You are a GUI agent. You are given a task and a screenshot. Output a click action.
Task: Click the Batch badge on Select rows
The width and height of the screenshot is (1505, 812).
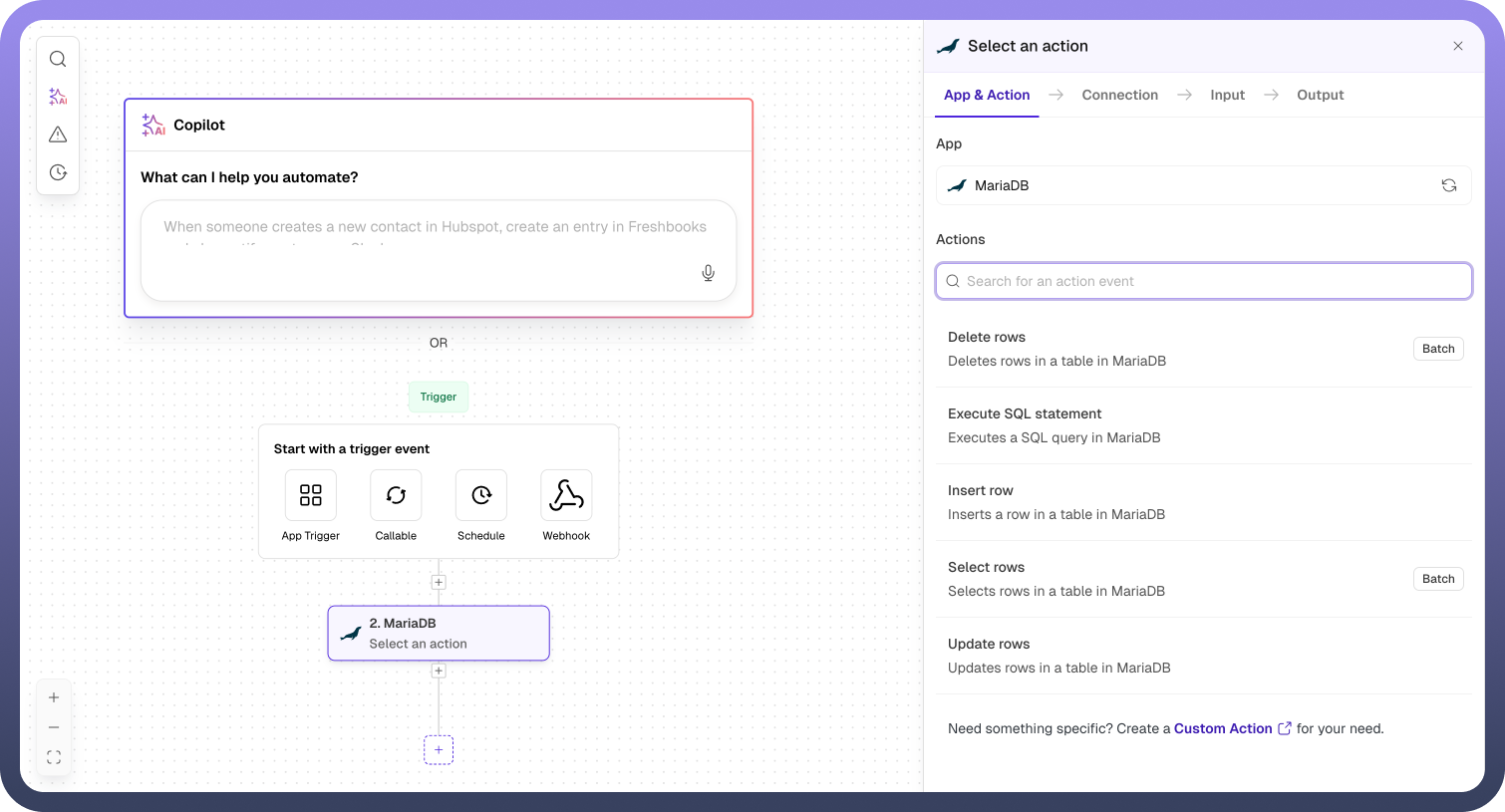coord(1438,579)
